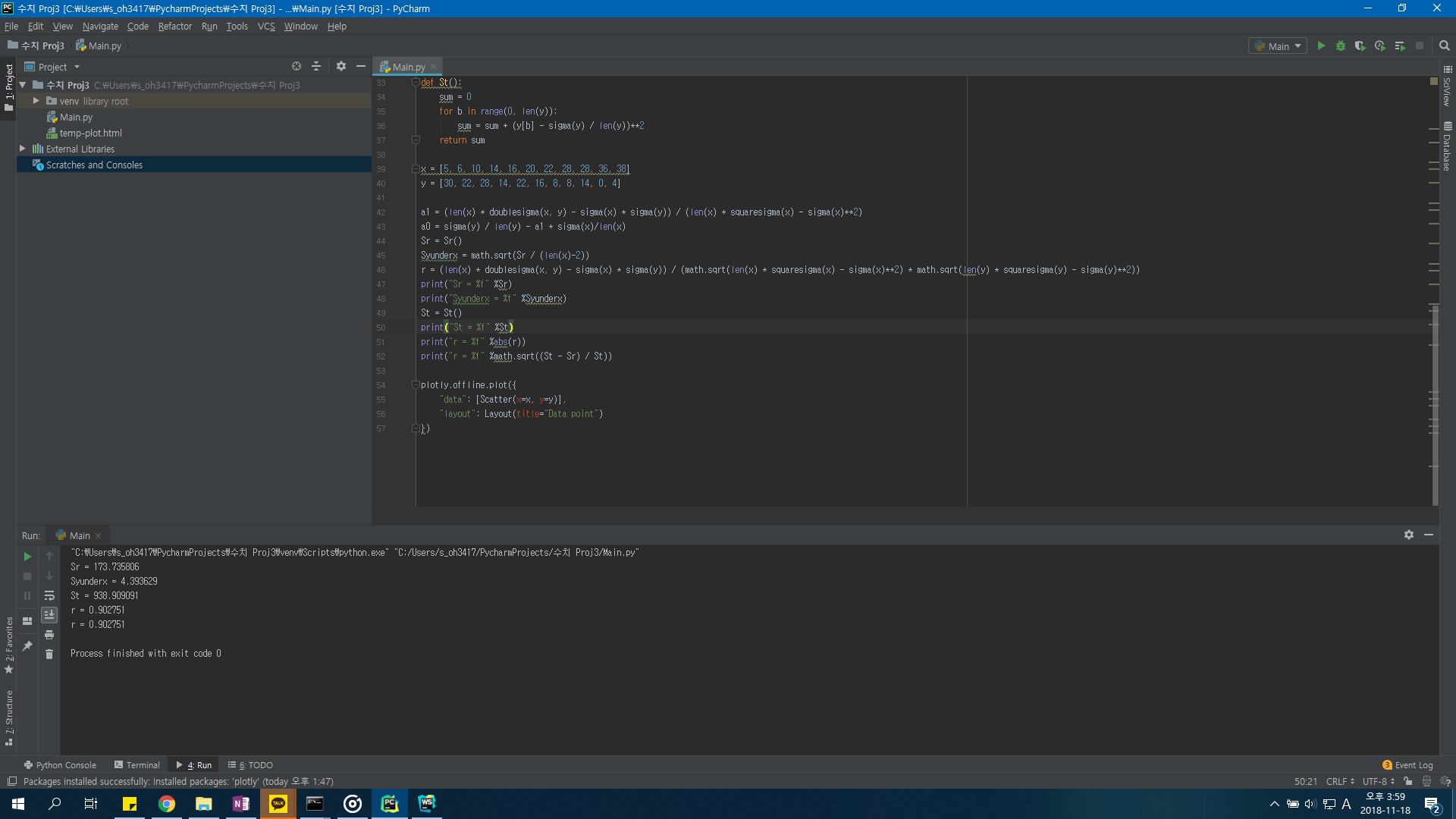Toggle read-only lock icon in status bar
Image resolution: width=1456 pixels, height=819 pixels.
point(1407,782)
